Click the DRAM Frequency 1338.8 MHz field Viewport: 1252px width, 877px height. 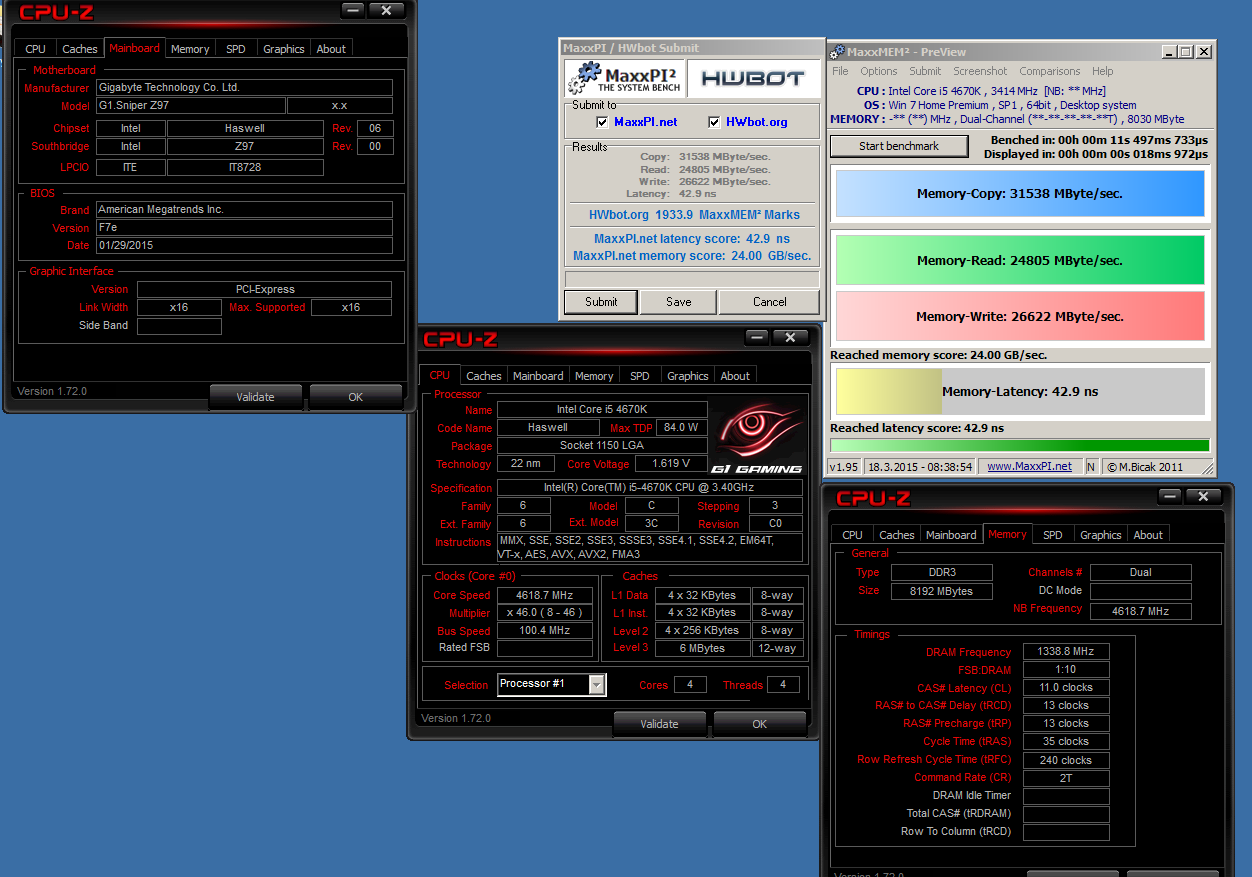pos(1065,652)
